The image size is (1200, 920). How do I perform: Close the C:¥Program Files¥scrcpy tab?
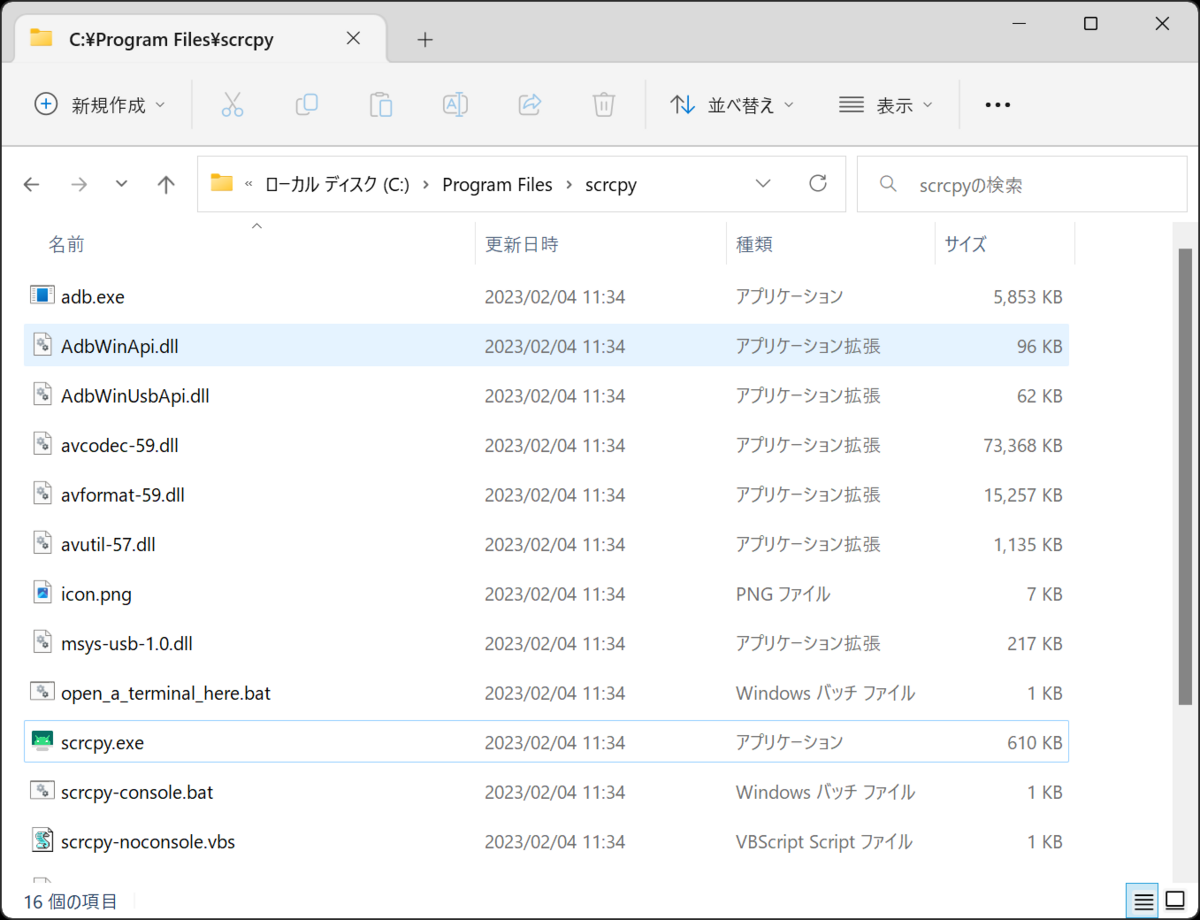pyautogui.click(x=353, y=39)
